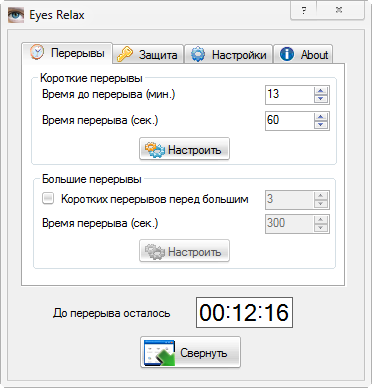Enable Коротких перерывов перед большим checkbox
Screen dimensions: 372x388
click(48, 199)
